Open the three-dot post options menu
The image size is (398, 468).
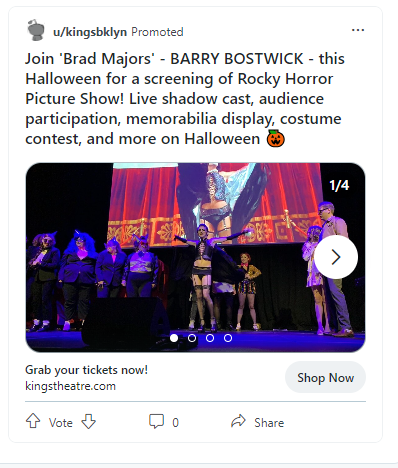(358, 30)
